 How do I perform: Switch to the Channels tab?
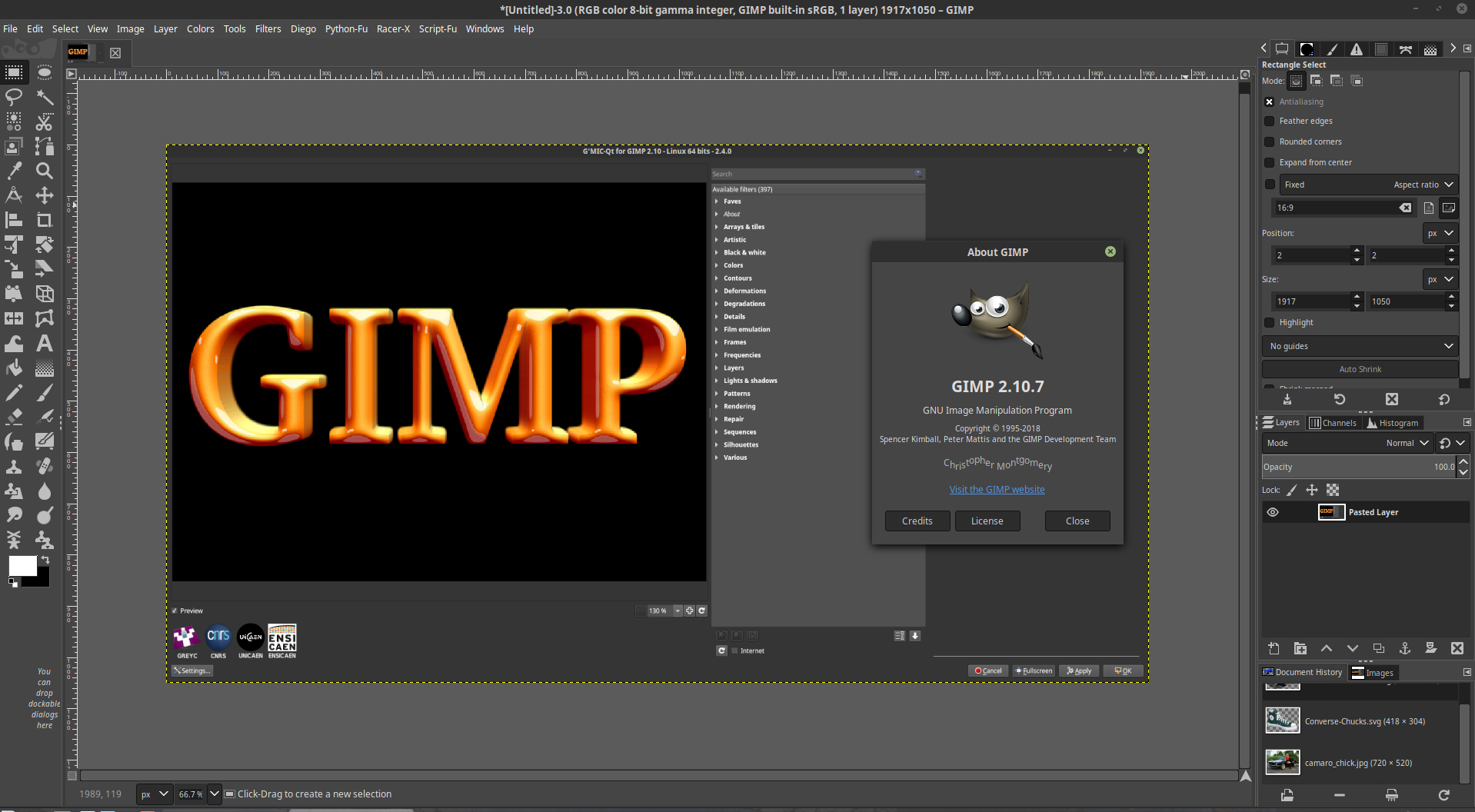[1333, 423]
